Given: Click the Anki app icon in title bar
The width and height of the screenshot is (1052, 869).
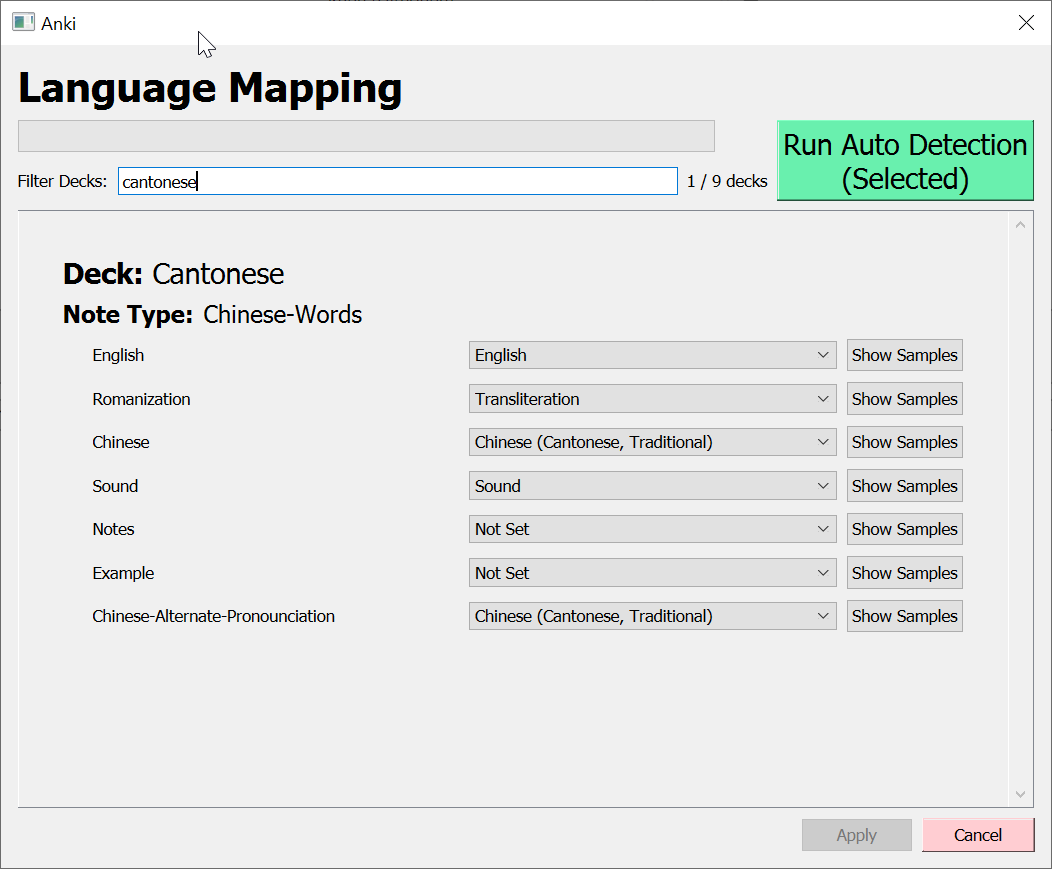Looking at the screenshot, I should click(x=23, y=22).
